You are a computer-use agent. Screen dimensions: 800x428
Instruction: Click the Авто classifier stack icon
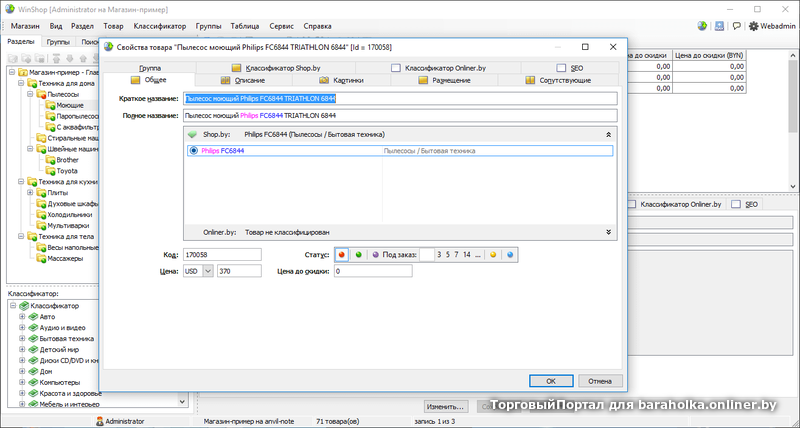click(33, 317)
